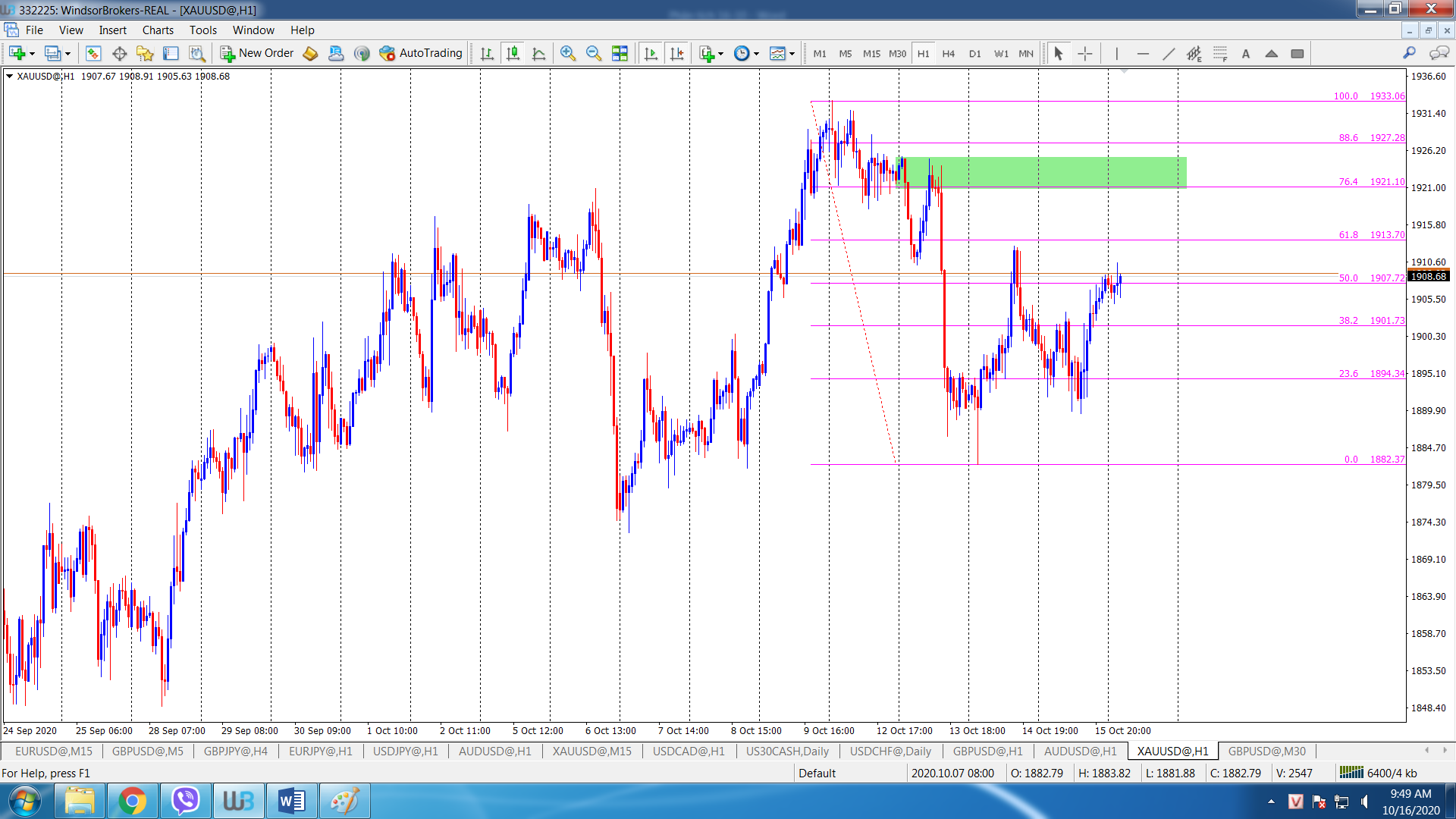Image resolution: width=1456 pixels, height=819 pixels.
Task: Open the Charts menu
Action: coord(158,30)
